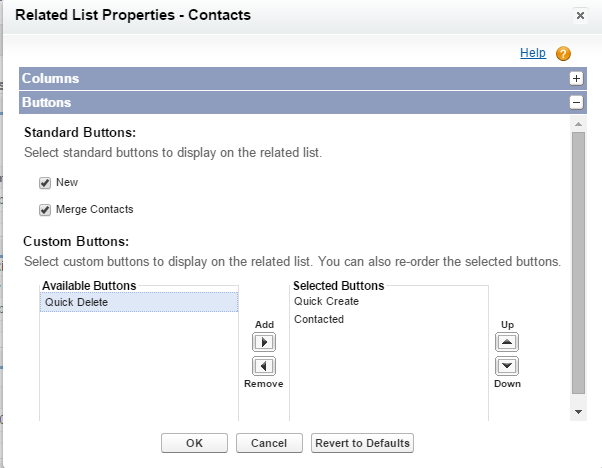Click the orange help question mark icon
The width and height of the screenshot is (602, 468).
(563, 54)
